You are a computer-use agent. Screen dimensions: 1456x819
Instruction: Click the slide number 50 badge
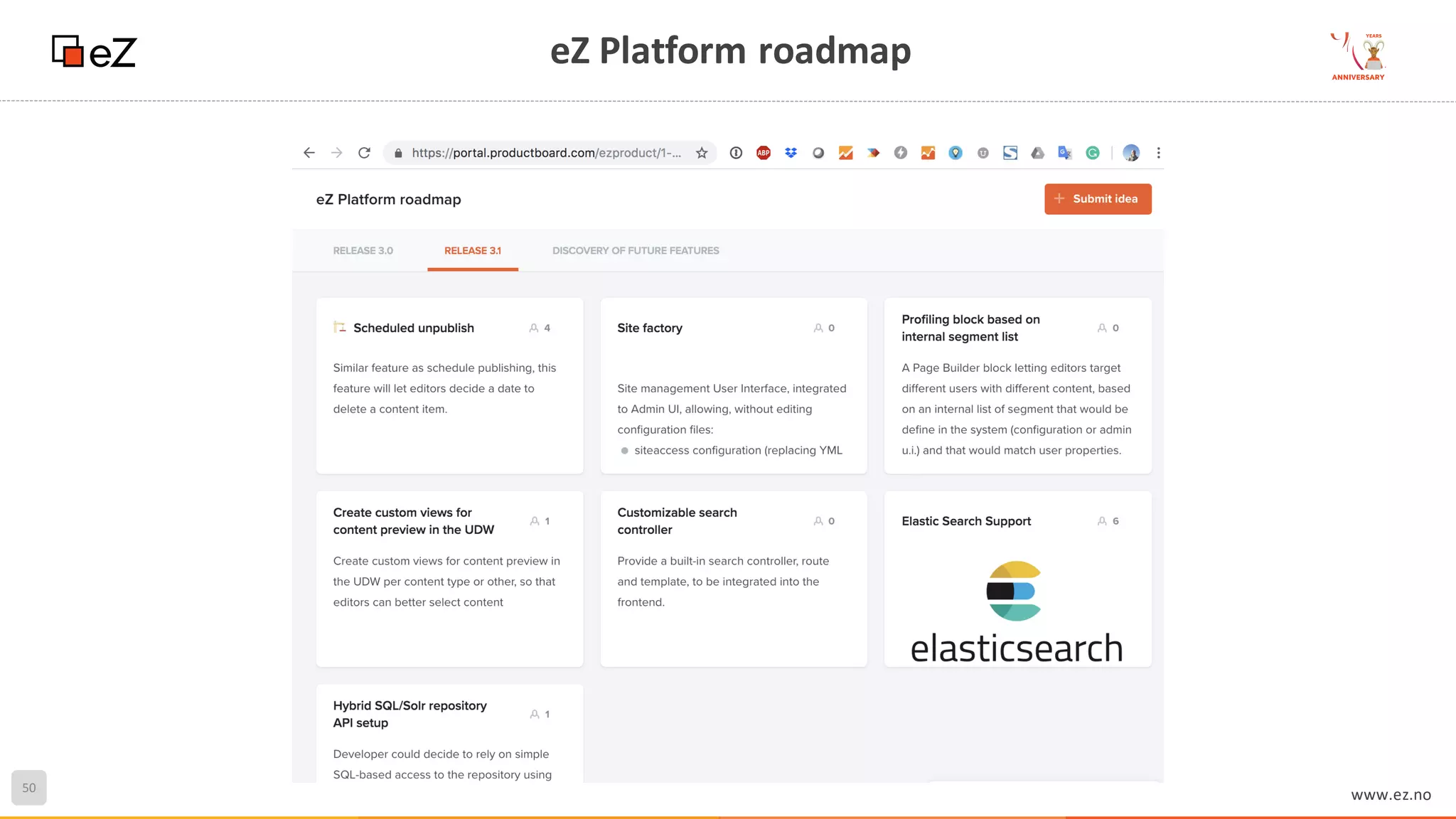click(29, 788)
